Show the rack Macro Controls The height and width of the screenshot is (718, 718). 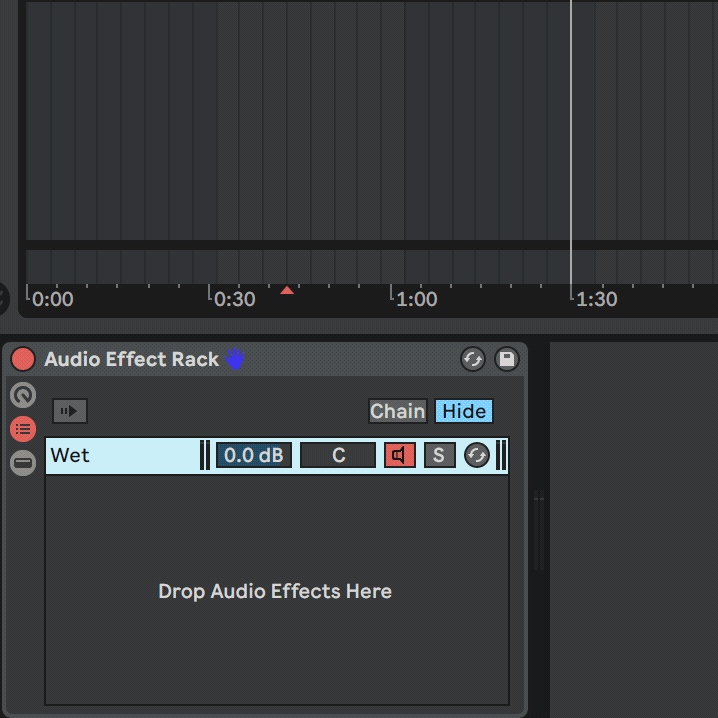22,395
